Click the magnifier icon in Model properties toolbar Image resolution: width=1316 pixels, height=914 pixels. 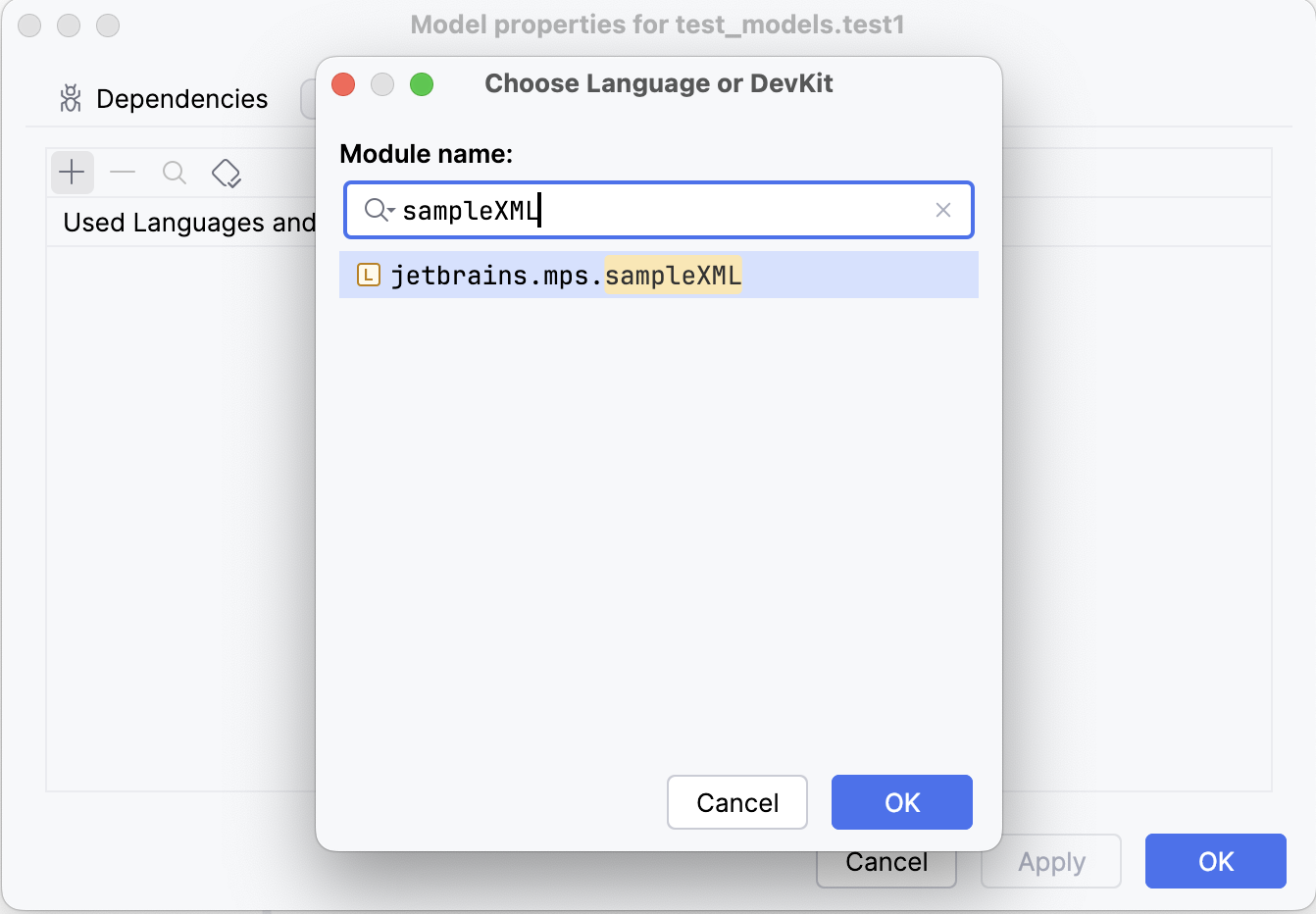click(x=175, y=173)
